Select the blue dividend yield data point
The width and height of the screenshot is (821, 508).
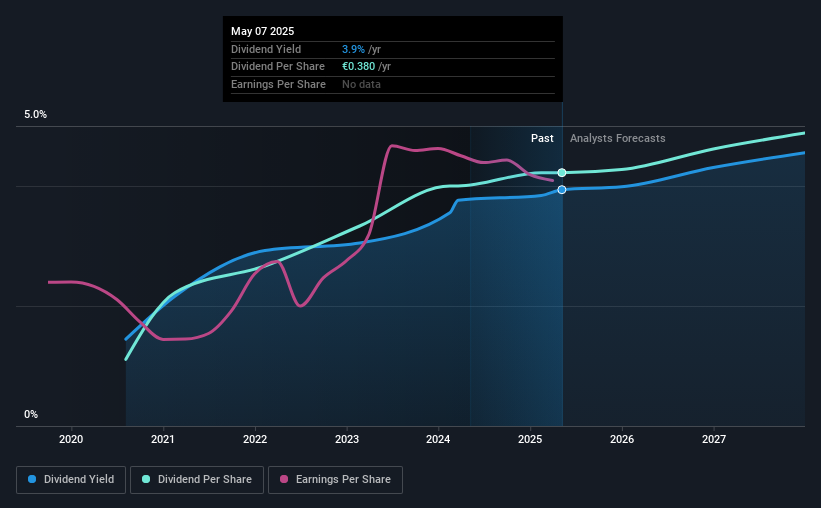(x=562, y=190)
